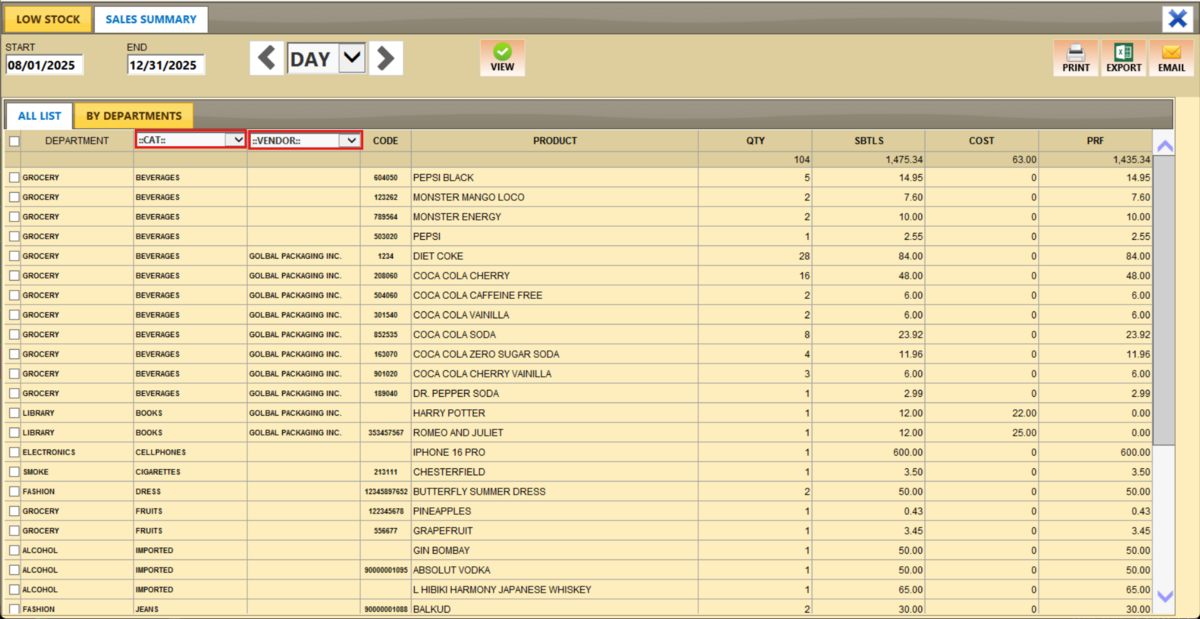This screenshot has height=619, width=1200.
Task: Print the sales summary report
Action: tap(1076, 58)
